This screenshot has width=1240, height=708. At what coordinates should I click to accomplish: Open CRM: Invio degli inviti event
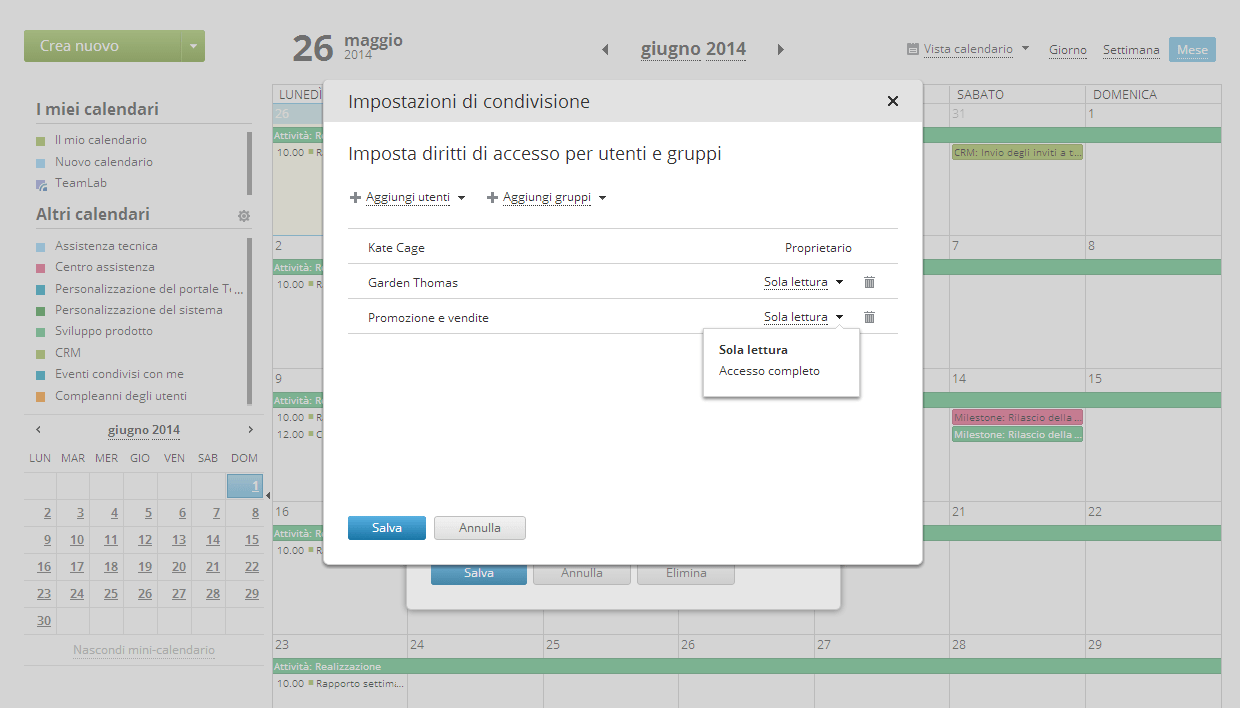[1017, 153]
